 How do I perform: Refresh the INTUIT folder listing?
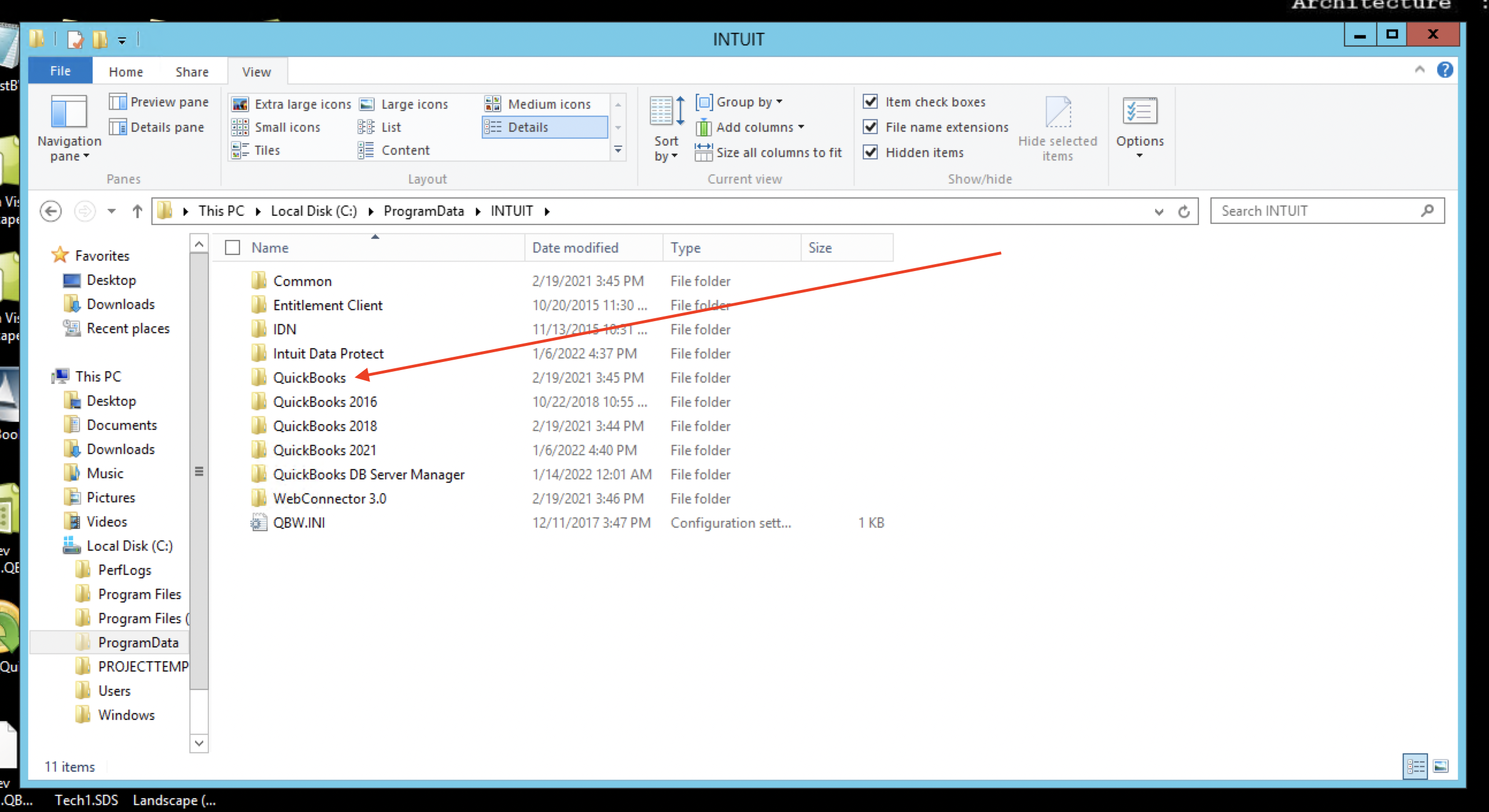click(1184, 212)
